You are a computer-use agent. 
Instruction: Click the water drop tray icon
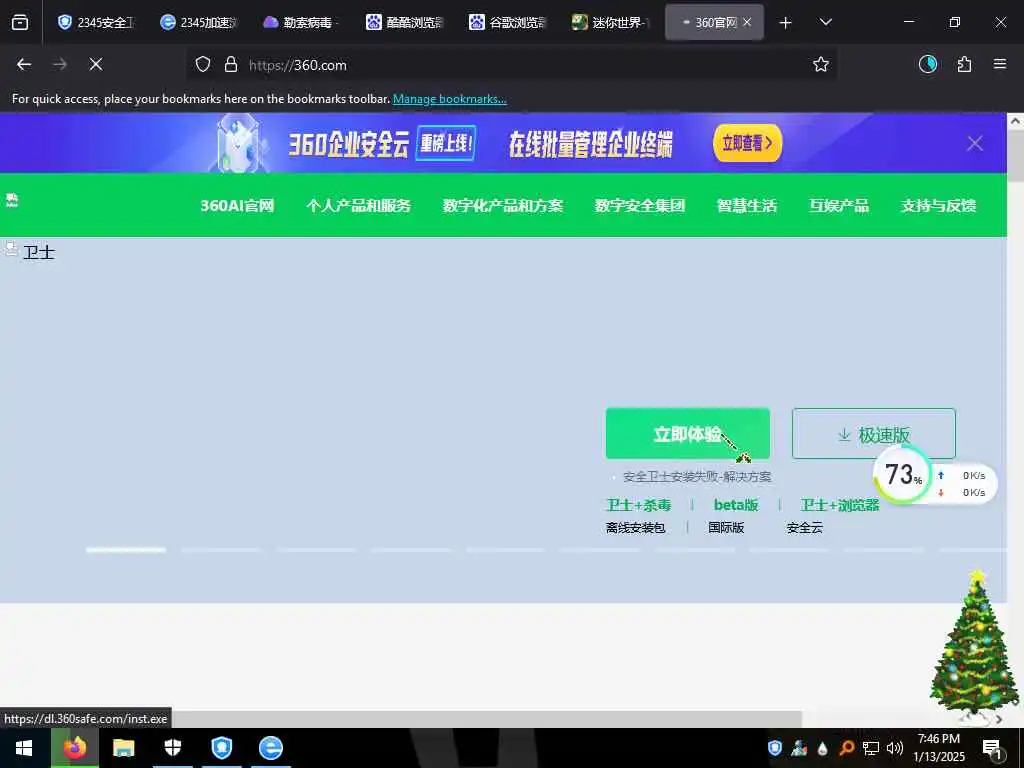click(x=822, y=748)
